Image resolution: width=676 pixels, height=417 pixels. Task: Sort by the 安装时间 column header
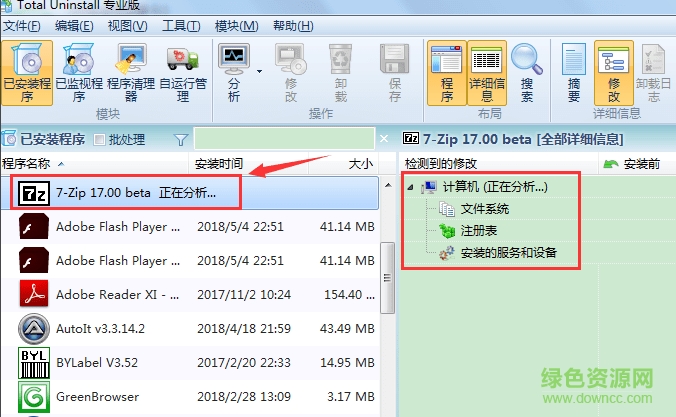(218, 163)
